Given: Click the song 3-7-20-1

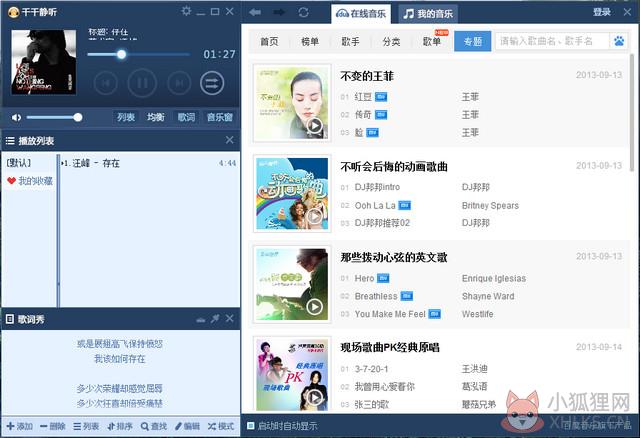Looking at the screenshot, I should coord(371,369).
